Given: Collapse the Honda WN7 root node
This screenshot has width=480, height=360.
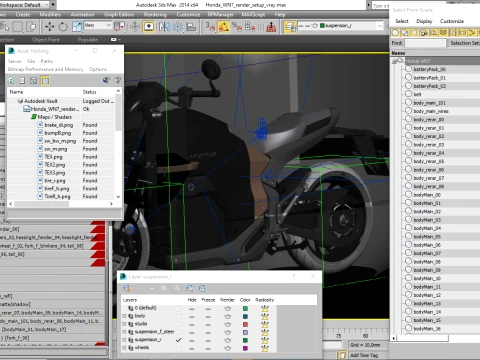Looking at the screenshot, I should point(395,61).
